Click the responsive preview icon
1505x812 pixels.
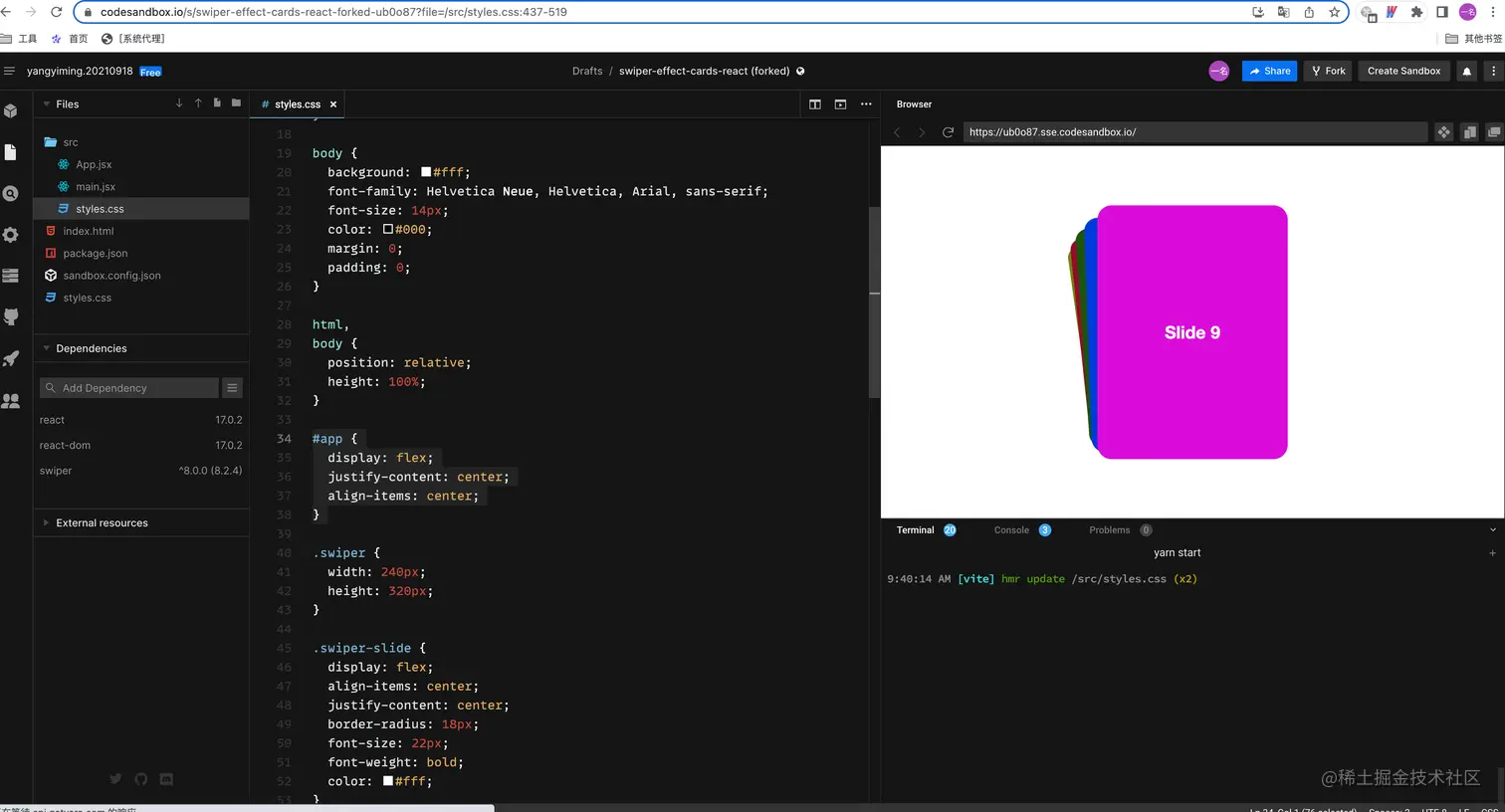tap(1469, 132)
